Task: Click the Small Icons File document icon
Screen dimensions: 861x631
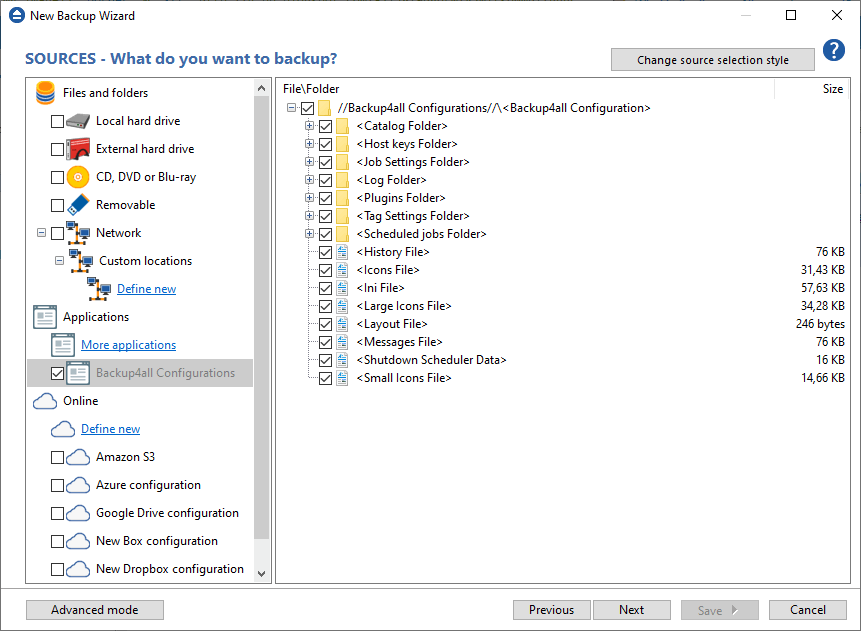Action: point(342,378)
